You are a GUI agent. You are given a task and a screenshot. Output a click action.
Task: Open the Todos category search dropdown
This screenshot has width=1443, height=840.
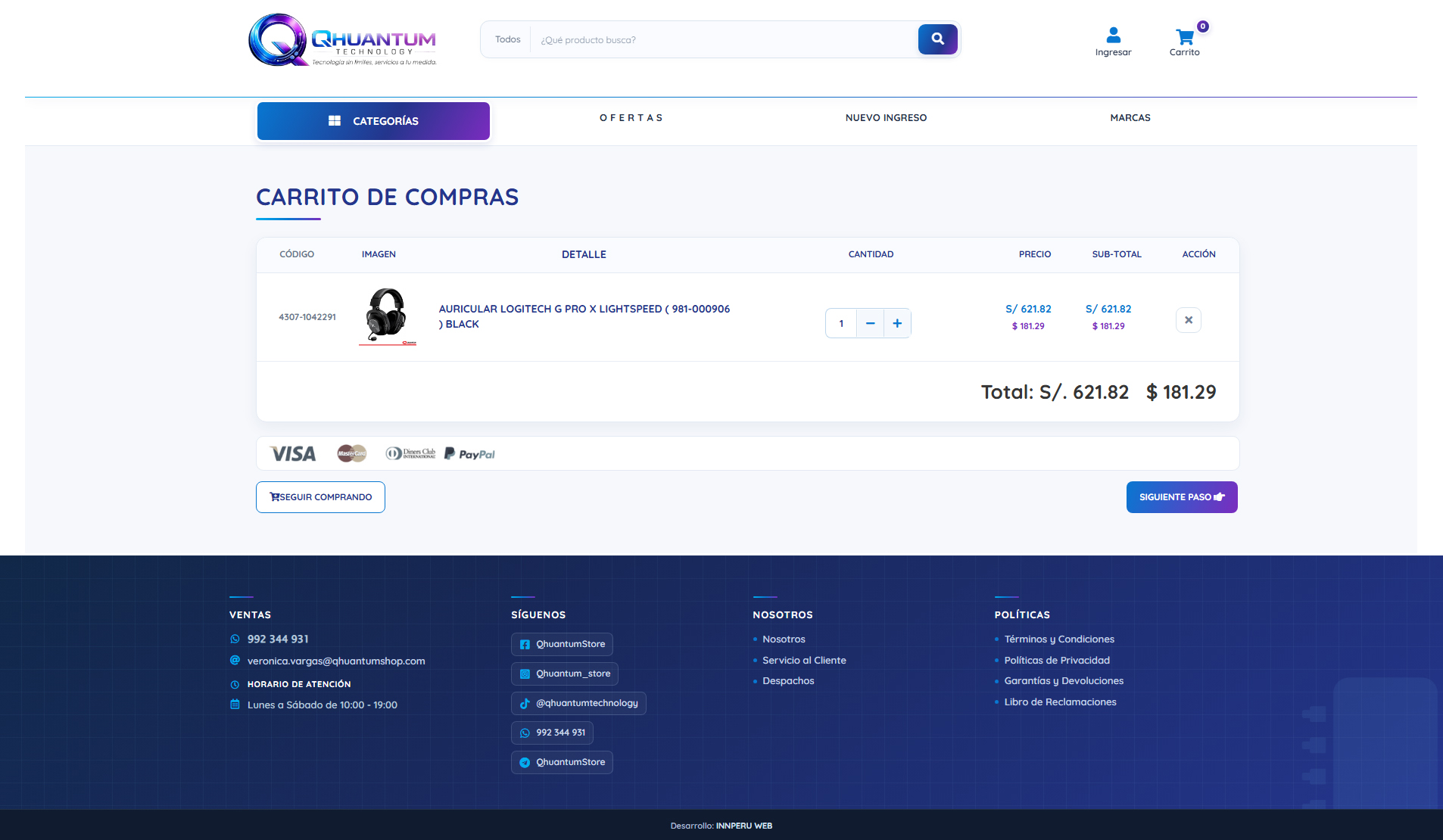pos(508,39)
